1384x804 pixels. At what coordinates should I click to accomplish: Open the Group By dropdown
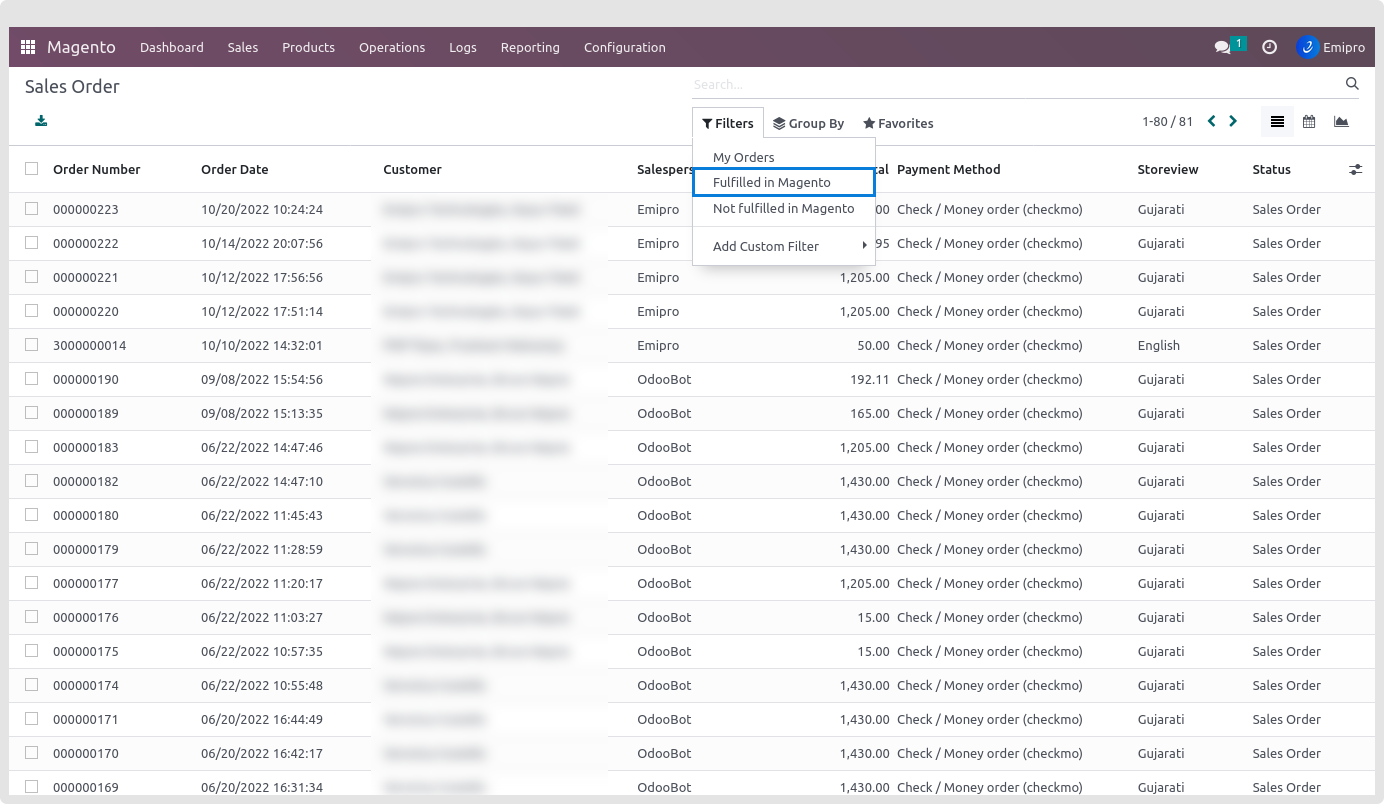[x=809, y=123]
